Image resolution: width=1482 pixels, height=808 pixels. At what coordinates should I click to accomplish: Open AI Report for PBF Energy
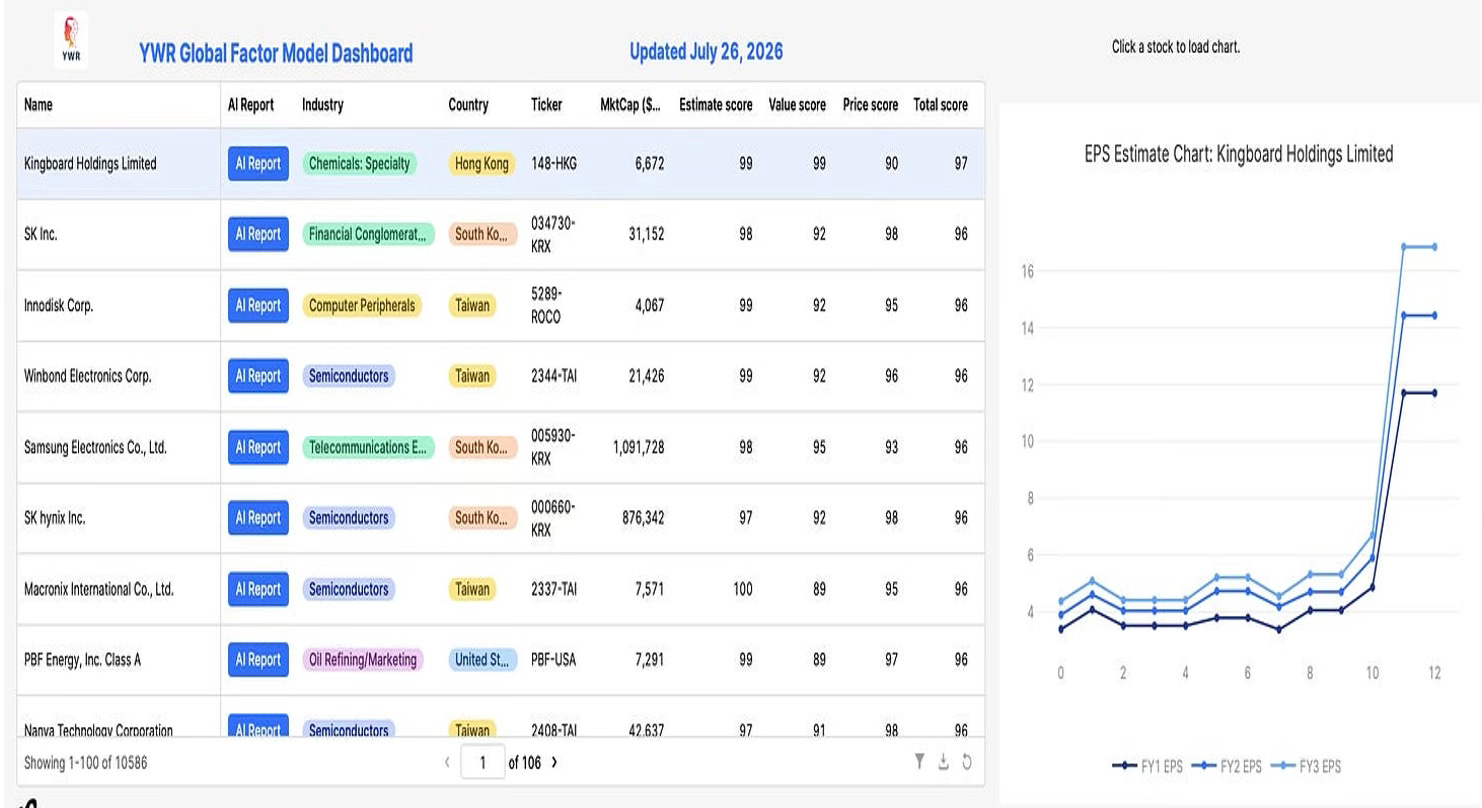(258, 660)
